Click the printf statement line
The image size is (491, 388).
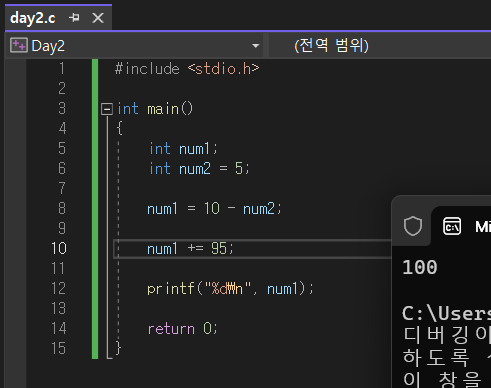(230, 289)
